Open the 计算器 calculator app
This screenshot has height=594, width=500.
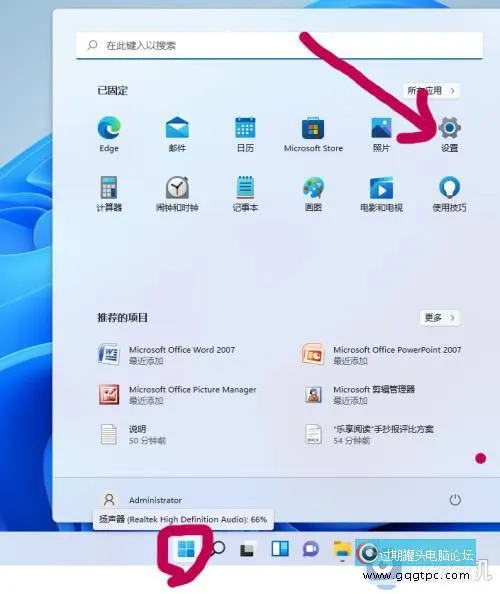[x=109, y=194]
